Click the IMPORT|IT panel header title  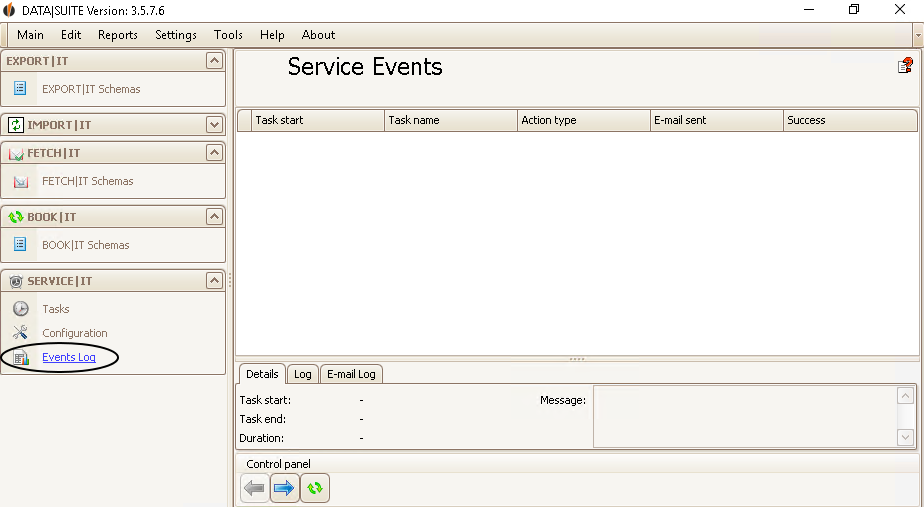coord(59,125)
